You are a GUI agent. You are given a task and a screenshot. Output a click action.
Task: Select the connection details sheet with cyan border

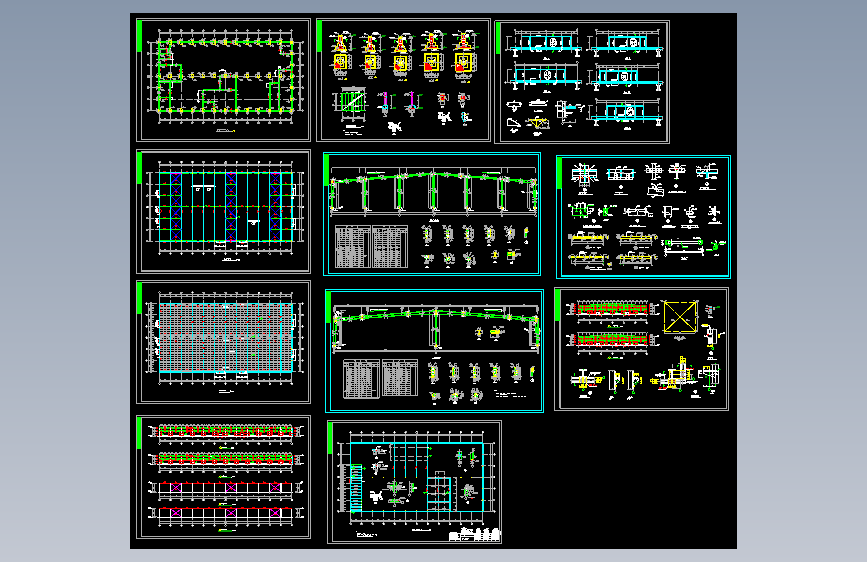pos(643,217)
